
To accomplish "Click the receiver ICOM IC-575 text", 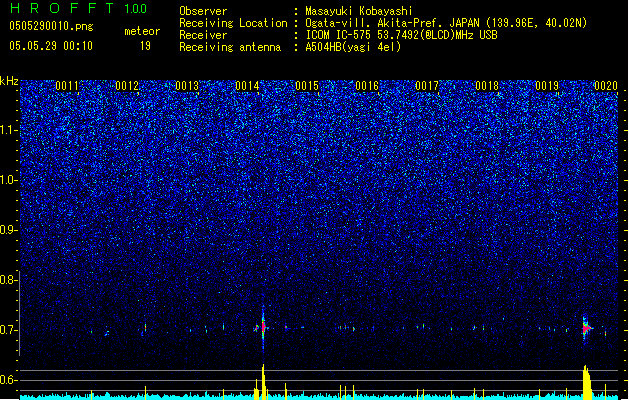I will (401, 35).
